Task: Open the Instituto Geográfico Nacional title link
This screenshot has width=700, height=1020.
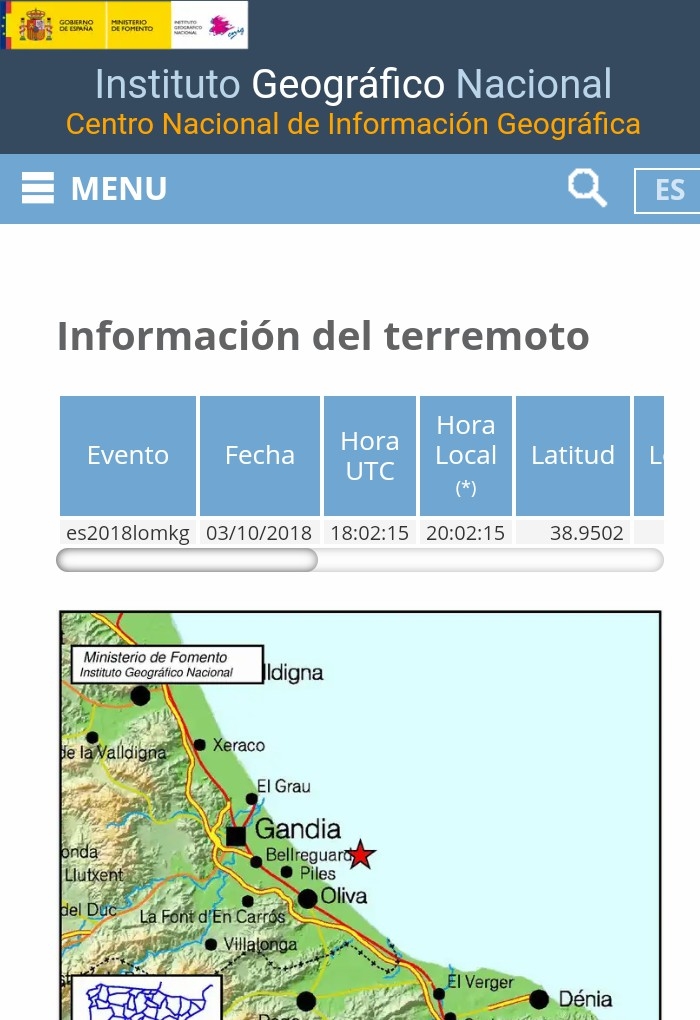Action: pos(353,84)
